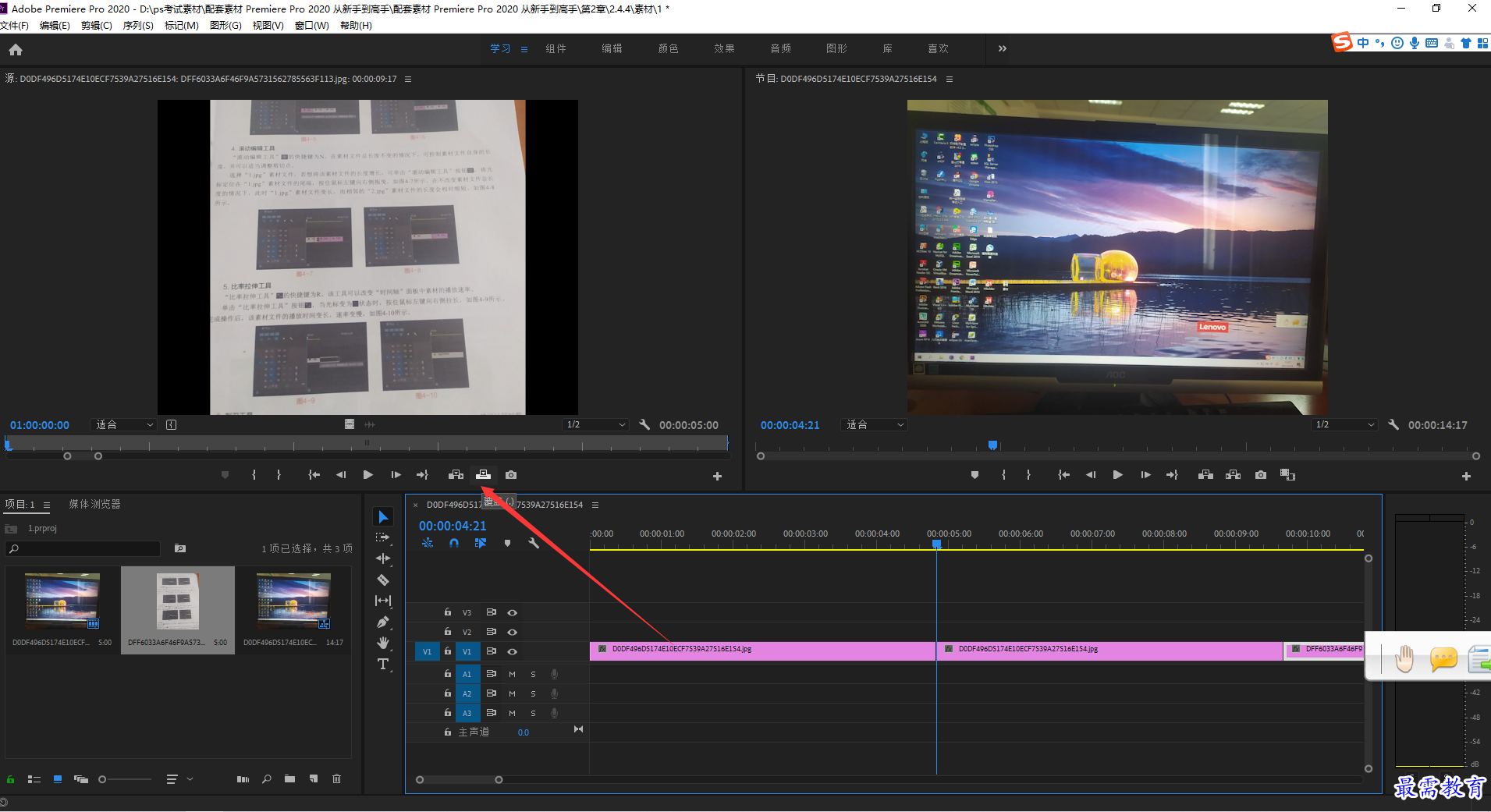Click the new bin folder icon in project panel
1491x812 pixels.
pos(289,778)
